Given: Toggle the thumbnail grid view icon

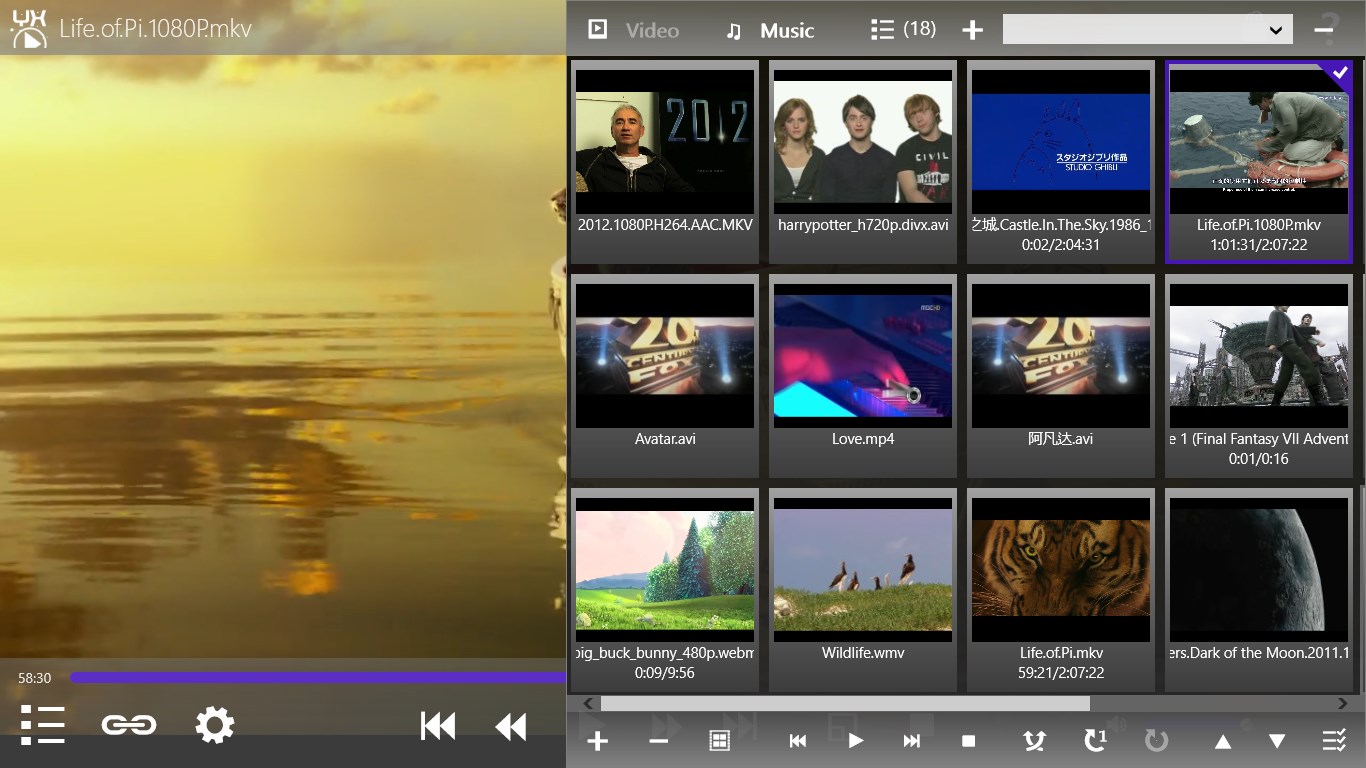Looking at the screenshot, I should 719,741.
